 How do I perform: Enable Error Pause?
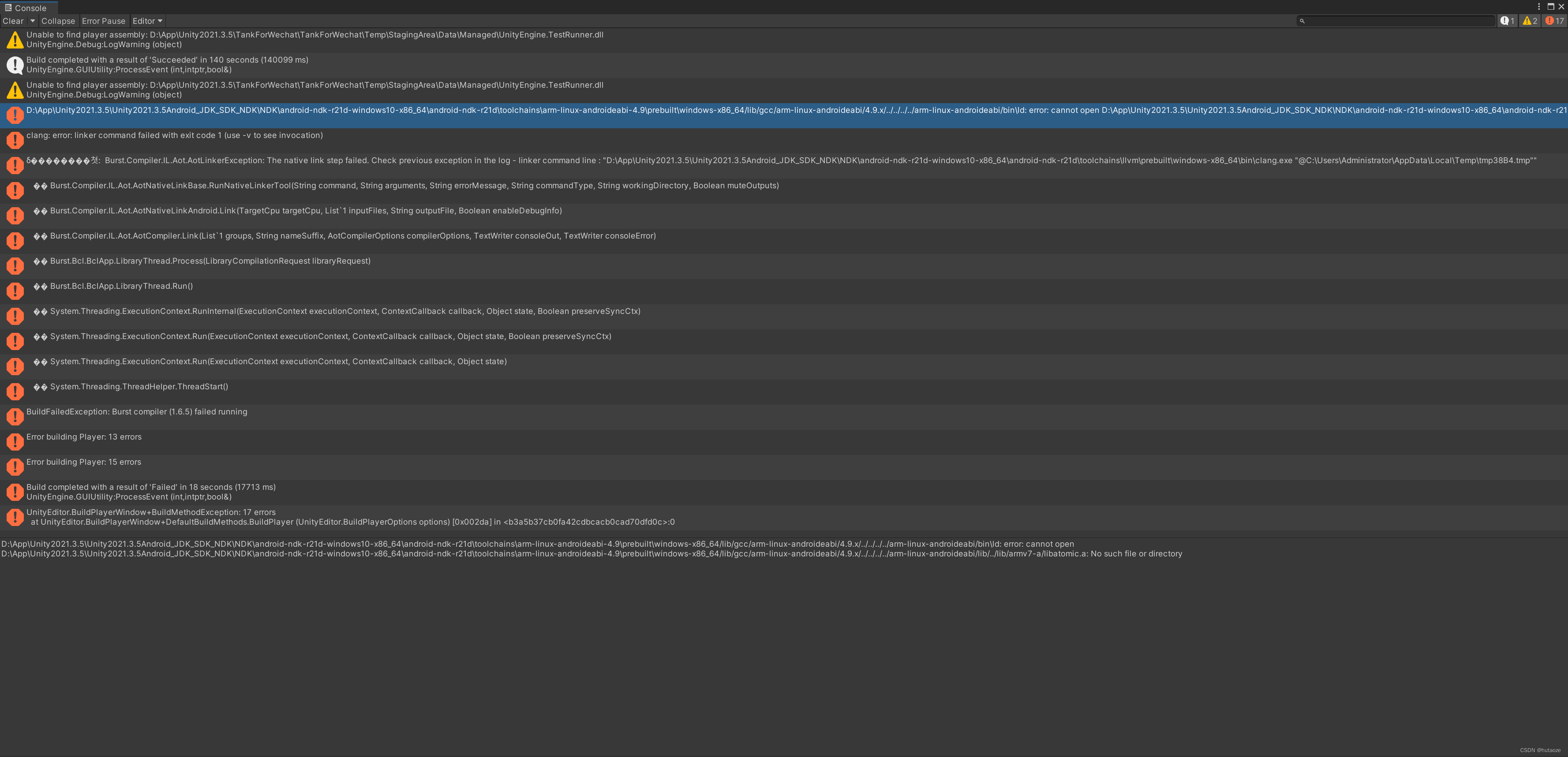(x=104, y=21)
